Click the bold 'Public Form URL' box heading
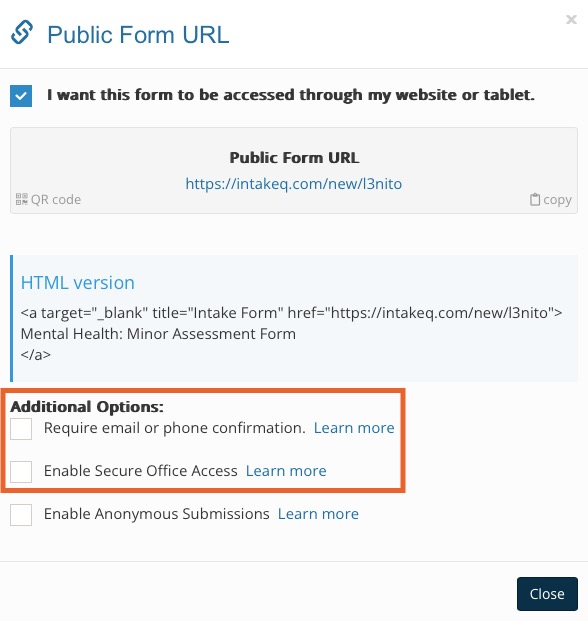 [294, 158]
